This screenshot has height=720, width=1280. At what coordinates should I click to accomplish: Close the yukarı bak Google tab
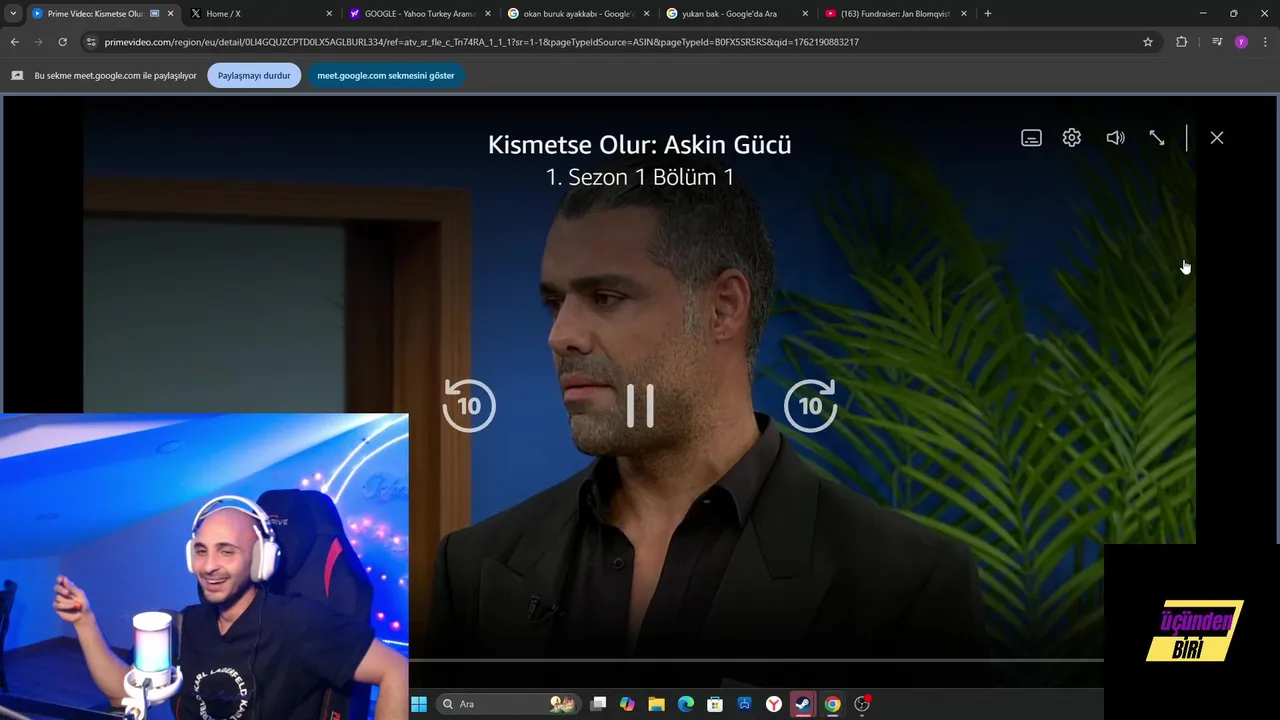coord(805,14)
